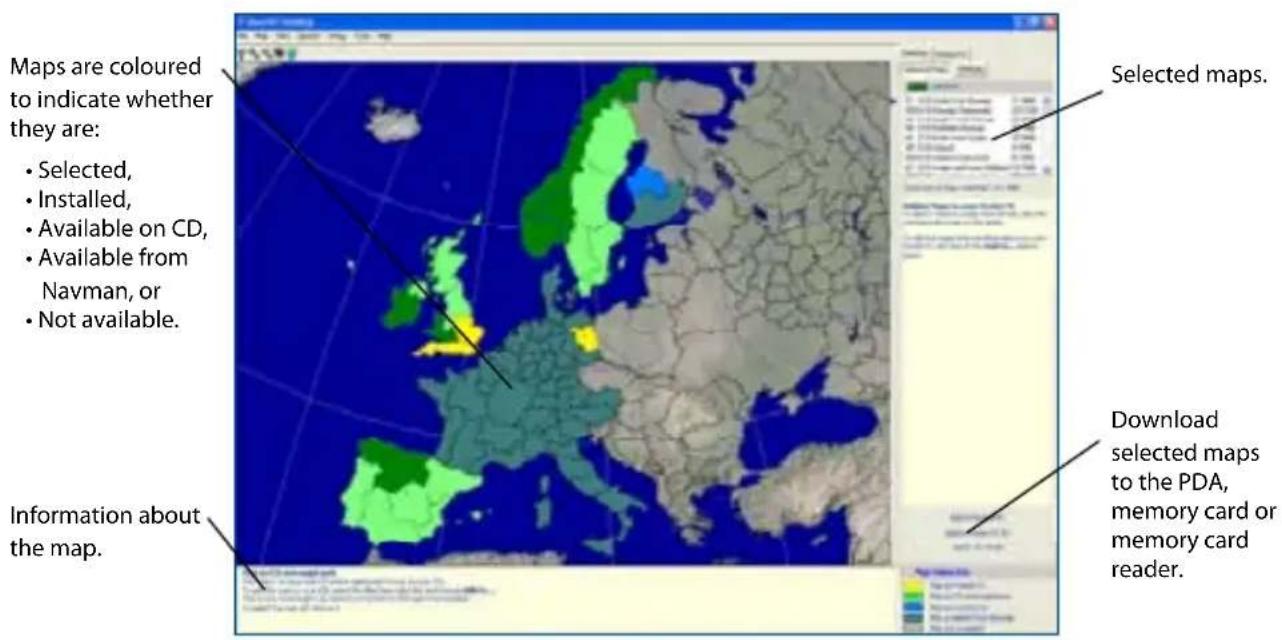
Task: Click the grey swatch in the map colour key
Action: pyautogui.click(x=914, y=628)
